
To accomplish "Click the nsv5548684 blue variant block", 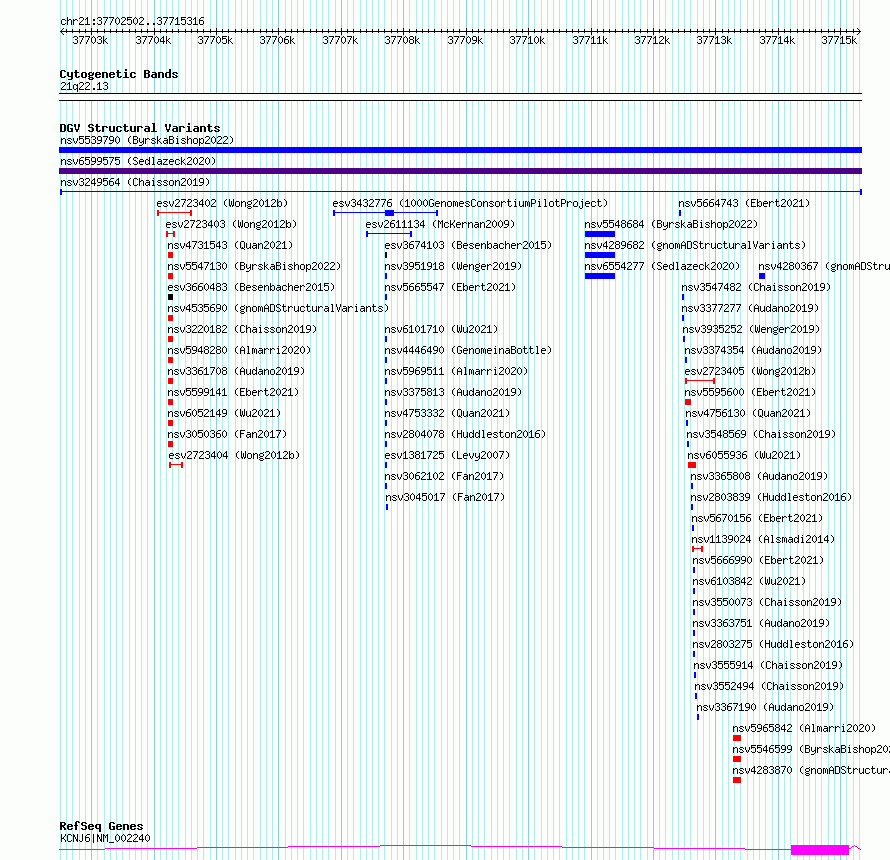I will click(600, 234).
